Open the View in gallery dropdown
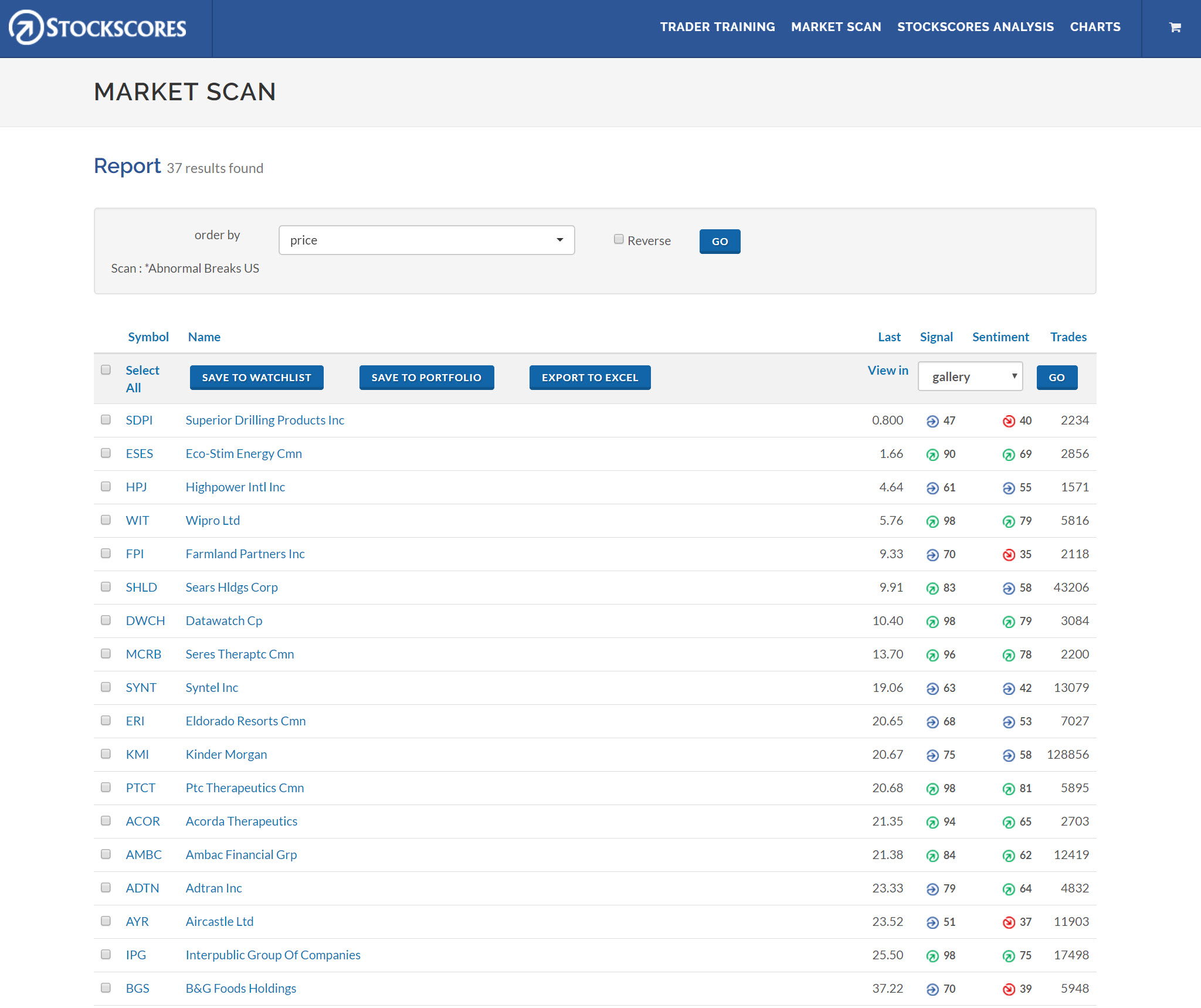Viewport: 1201px width, 1008px height. click(970, 376)
